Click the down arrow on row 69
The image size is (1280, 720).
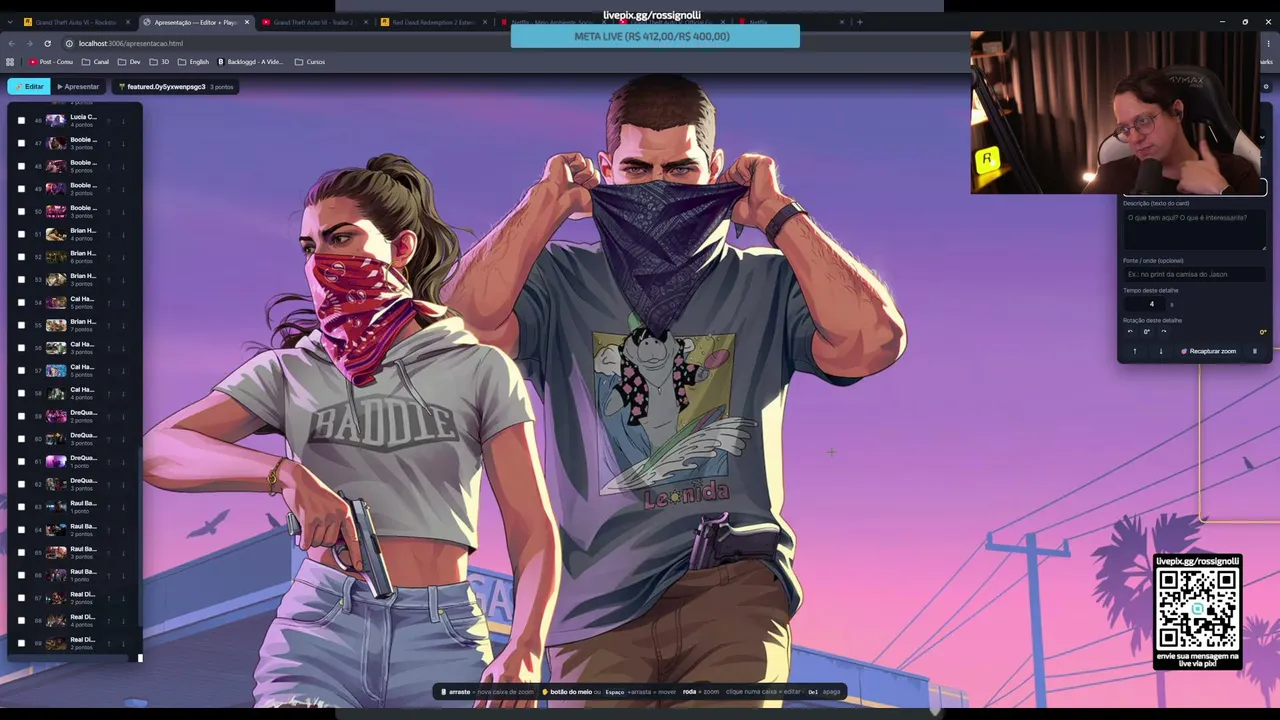123,643
